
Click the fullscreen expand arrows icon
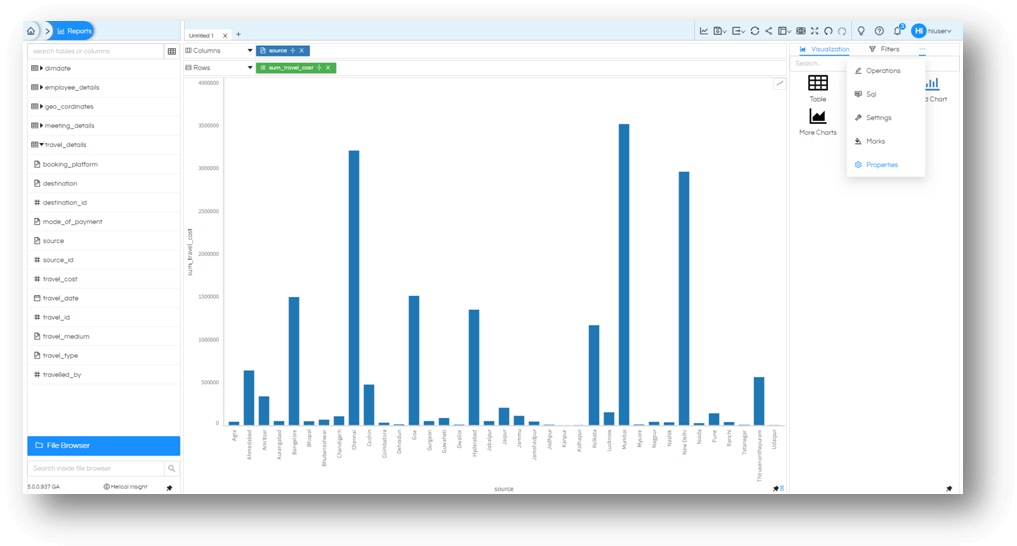(x=815, y=30)
